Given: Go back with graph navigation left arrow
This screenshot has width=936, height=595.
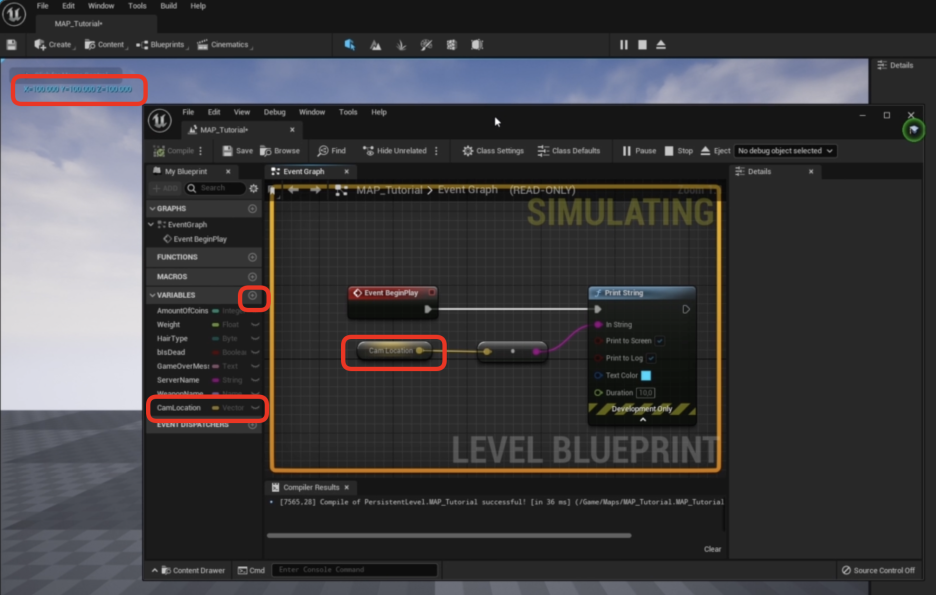Looking at the screenshot, I should (294, 190).
